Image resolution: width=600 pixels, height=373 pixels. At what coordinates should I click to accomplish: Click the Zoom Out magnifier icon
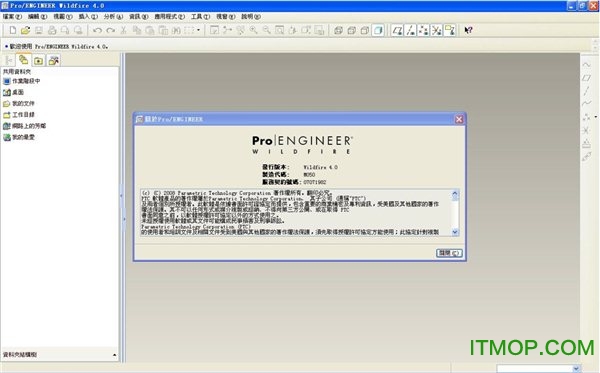click(267, 30)
